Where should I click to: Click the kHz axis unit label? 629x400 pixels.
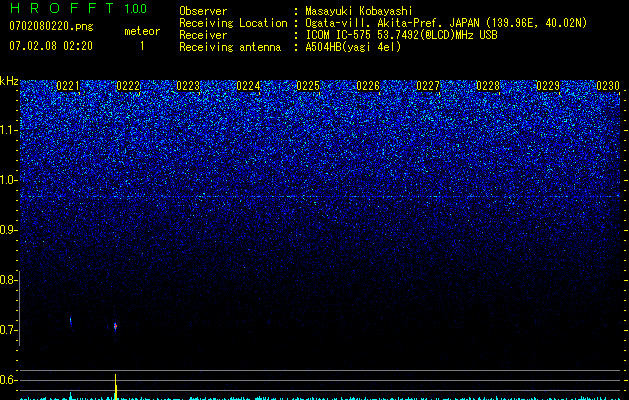tap(9, 81)
